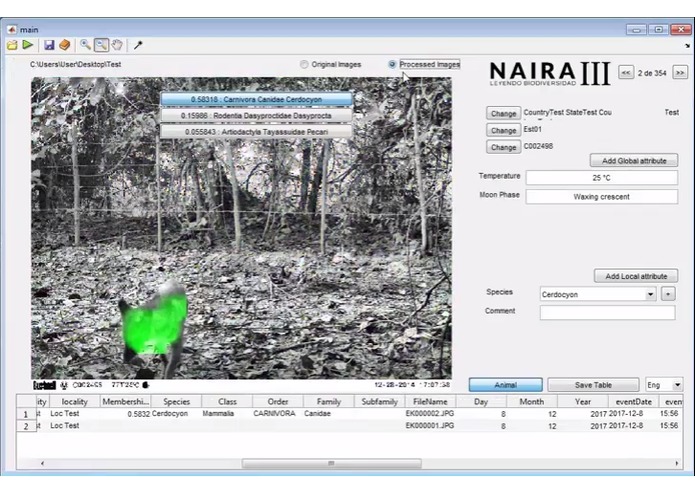Click the Moon Phase Waxing crescent field
The width and height of the screenshot is (695, 494).
pyautogui.click(x=601, y=197)
